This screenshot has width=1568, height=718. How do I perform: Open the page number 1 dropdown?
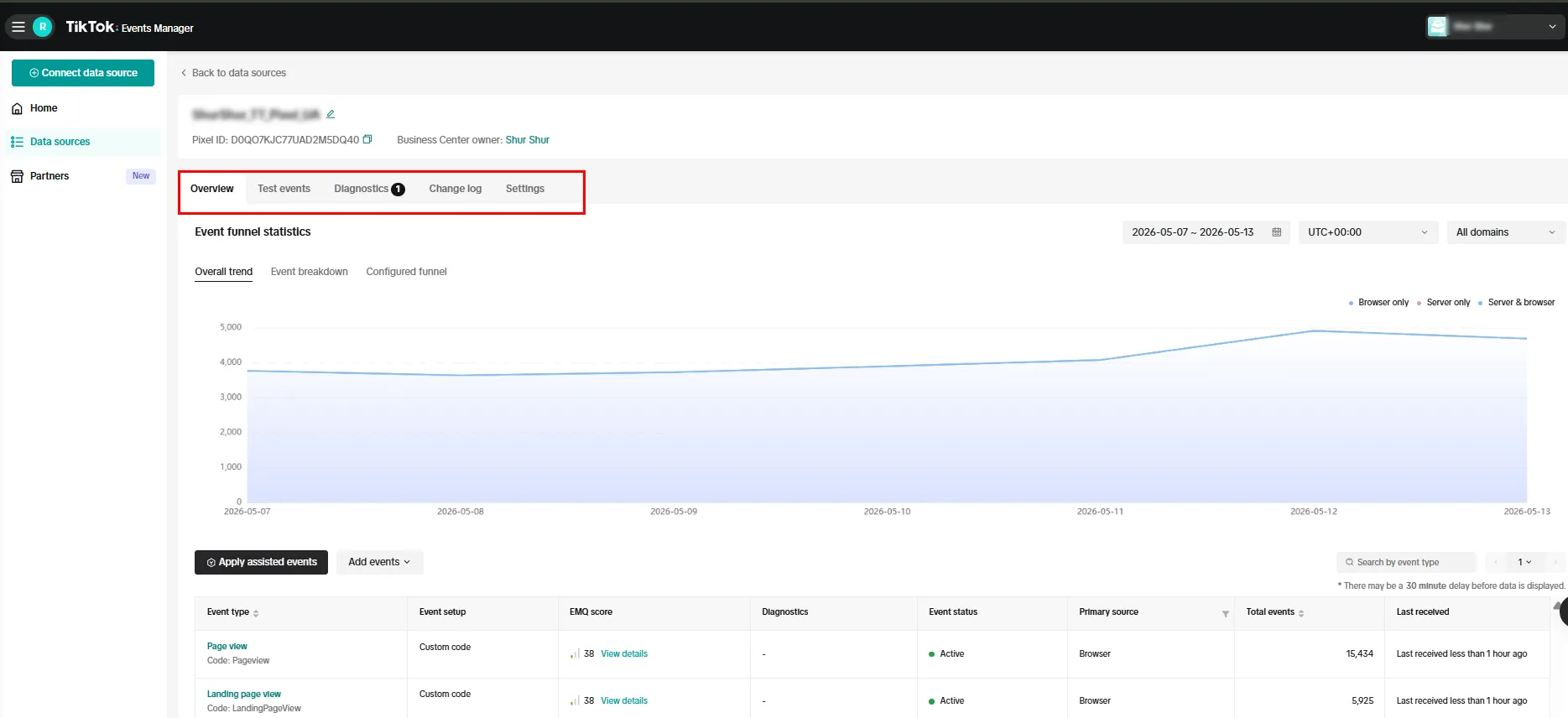(1524, 562)
